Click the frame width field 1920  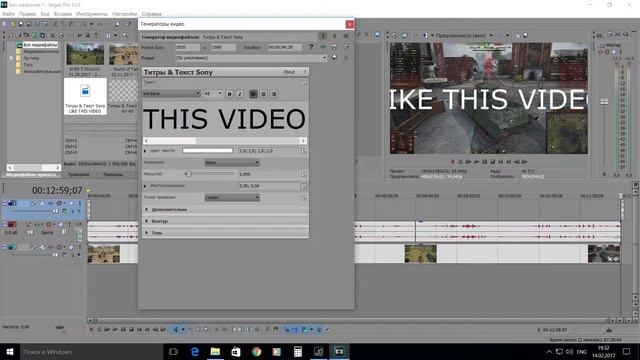(x=187, y=47)
